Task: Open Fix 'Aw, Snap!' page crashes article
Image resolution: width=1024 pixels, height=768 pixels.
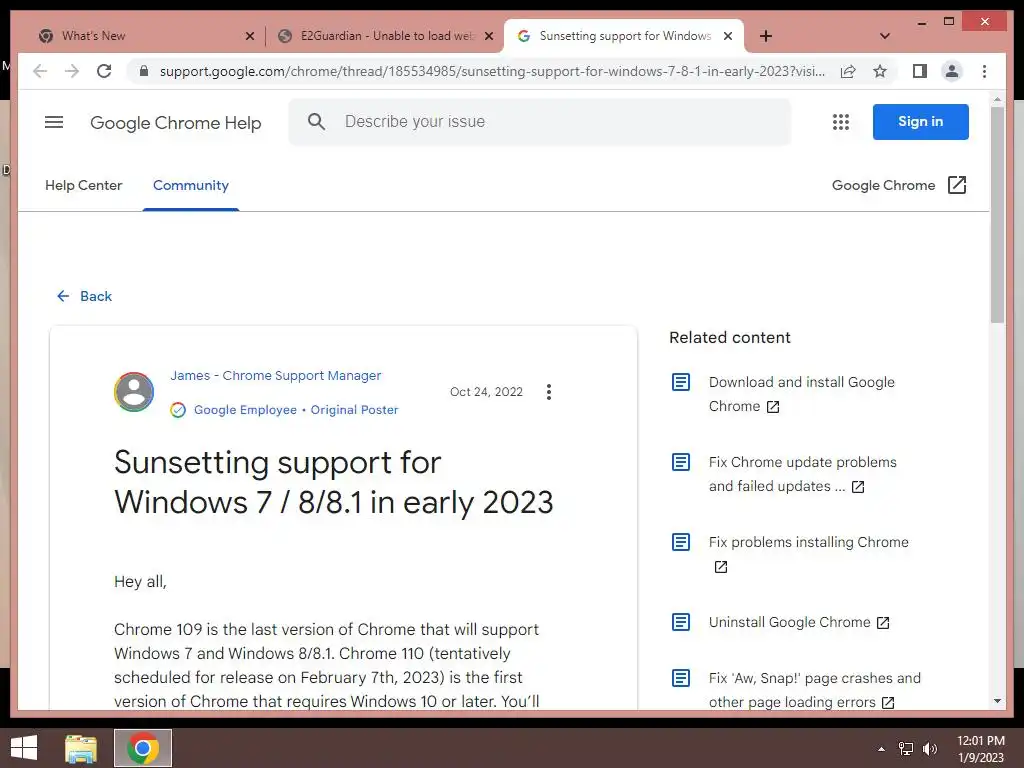Action: [814, 690]
